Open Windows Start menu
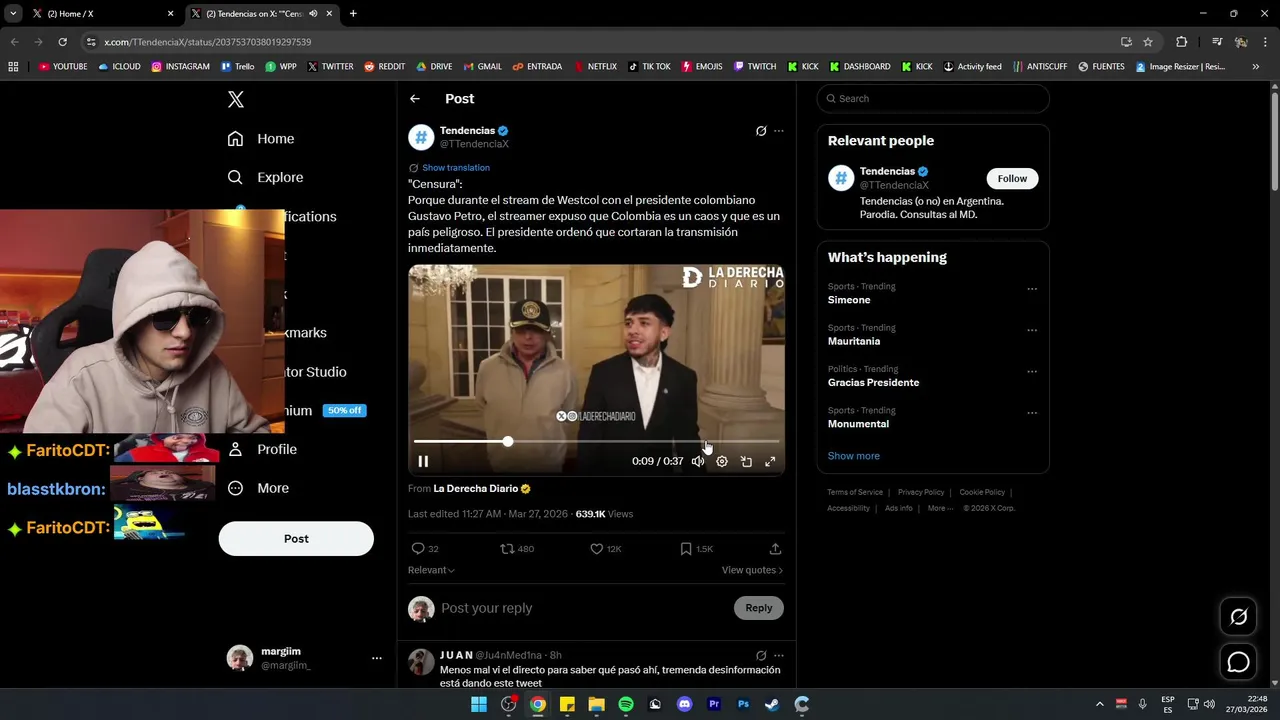The width and height of the screenshot is (1280, 720). click(x=479, y=704)
